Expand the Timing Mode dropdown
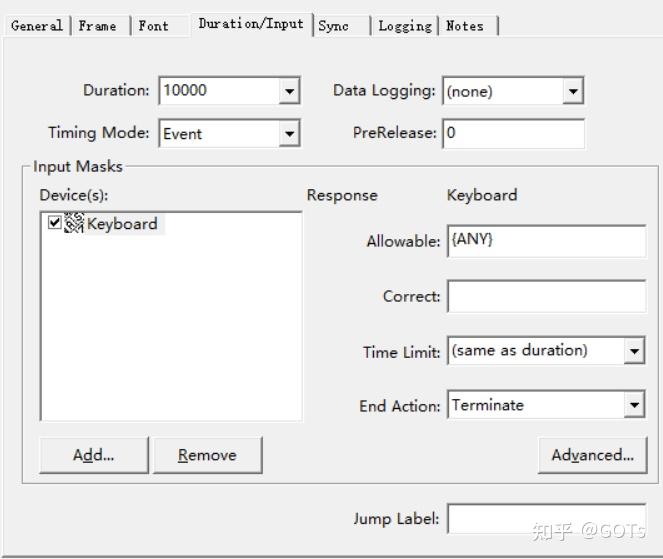 (x=290, y=133)
